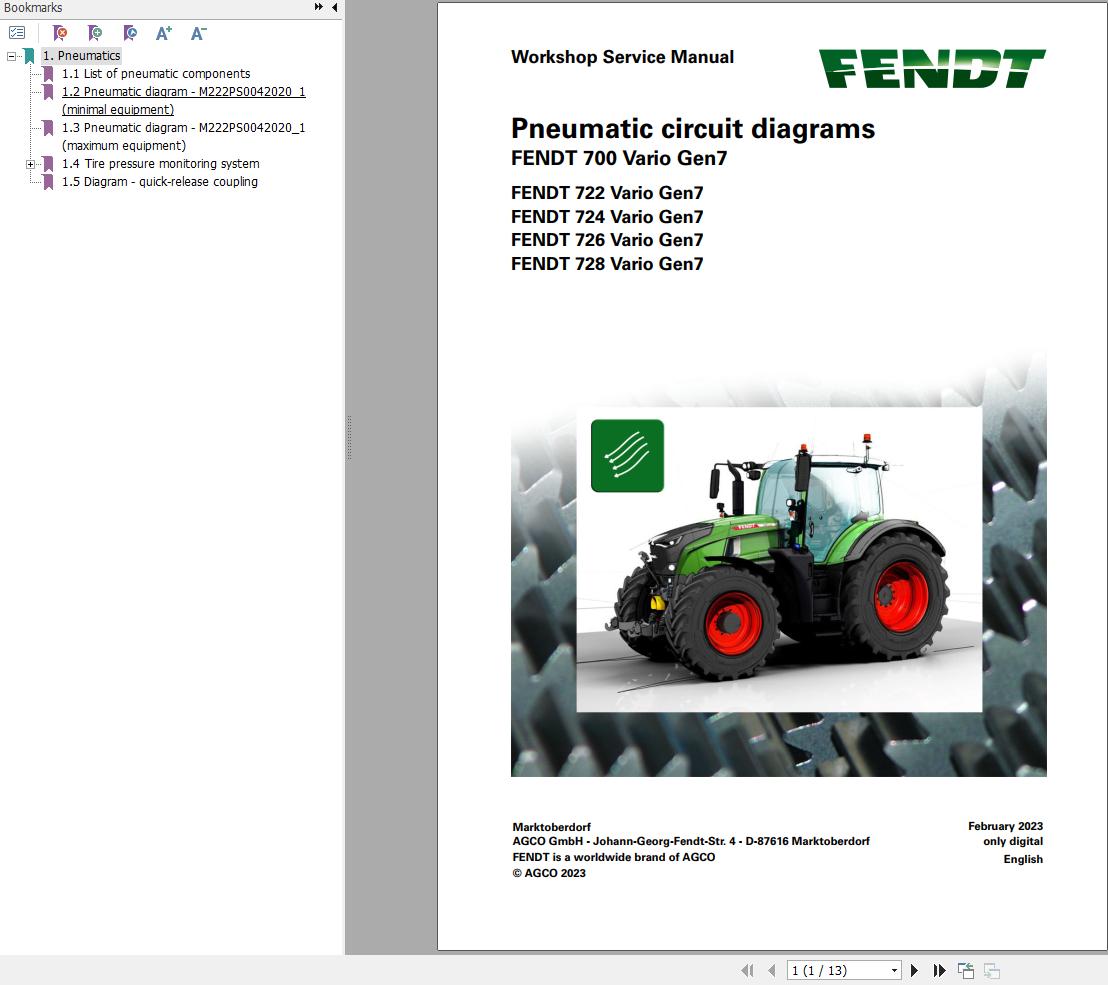Click the February 2023 date text
Image resolution: width=1108 pixels, height=985 pixels.
1005,826
